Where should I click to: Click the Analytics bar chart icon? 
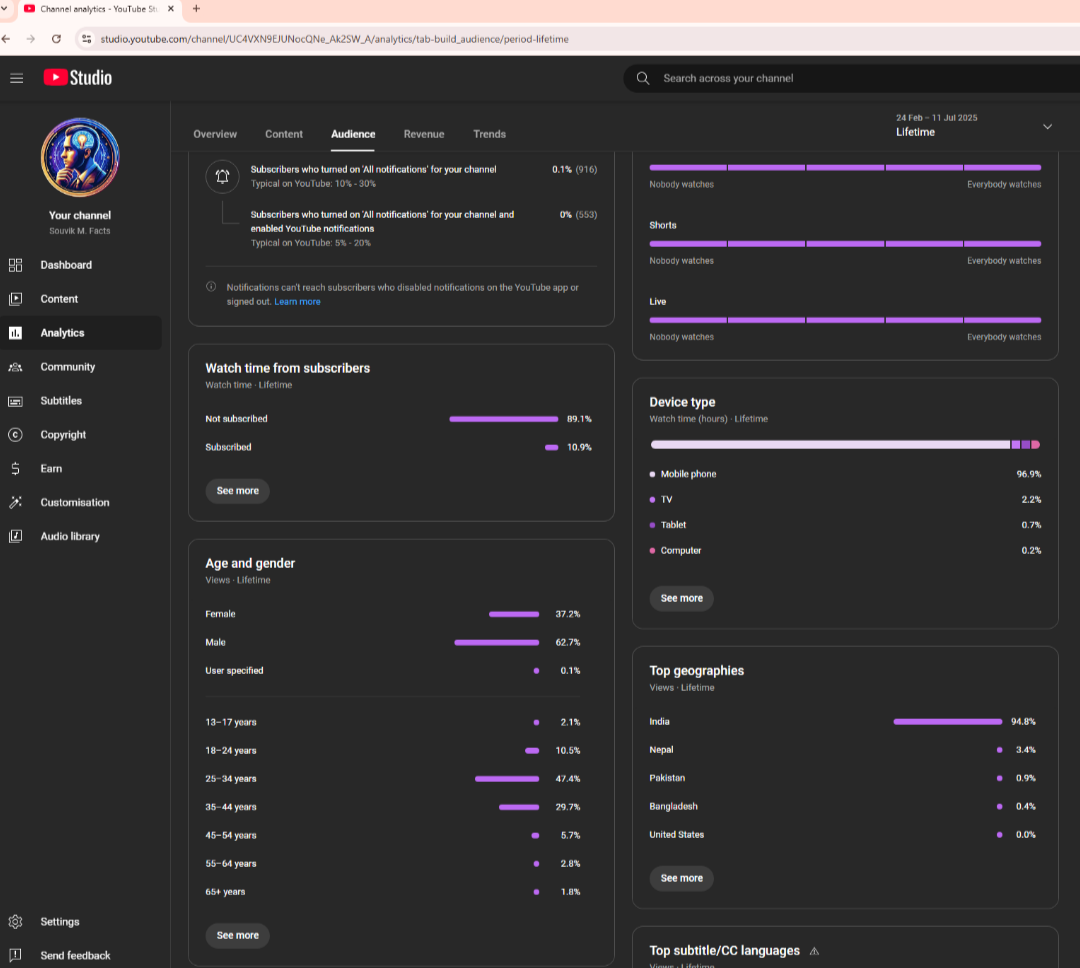click(15, 333)
